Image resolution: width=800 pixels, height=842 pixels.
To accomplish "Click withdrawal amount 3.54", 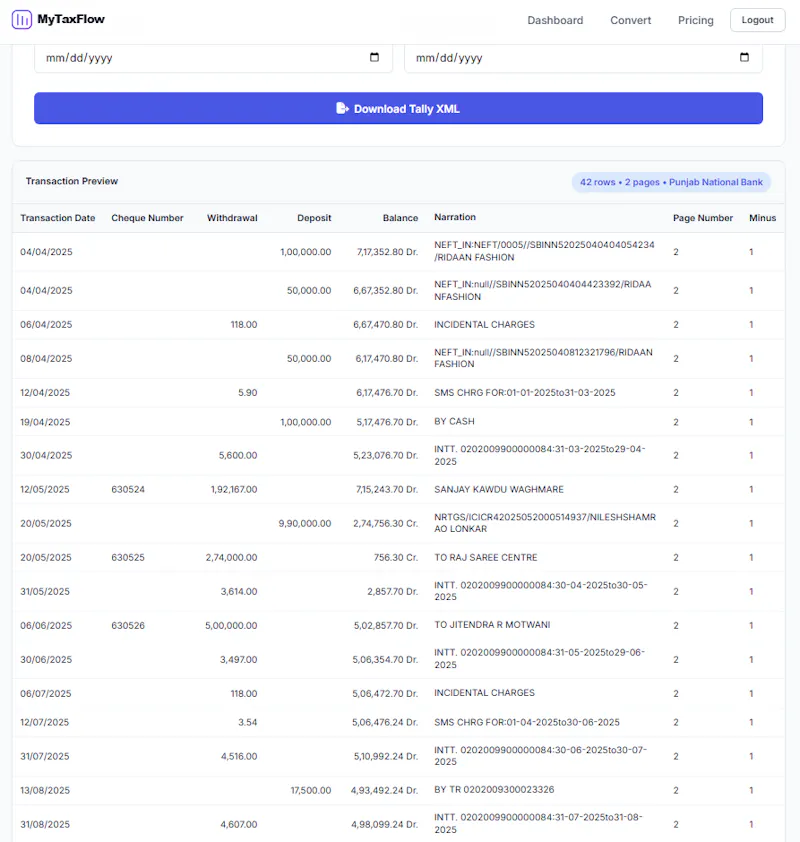I will click(248, 722).
